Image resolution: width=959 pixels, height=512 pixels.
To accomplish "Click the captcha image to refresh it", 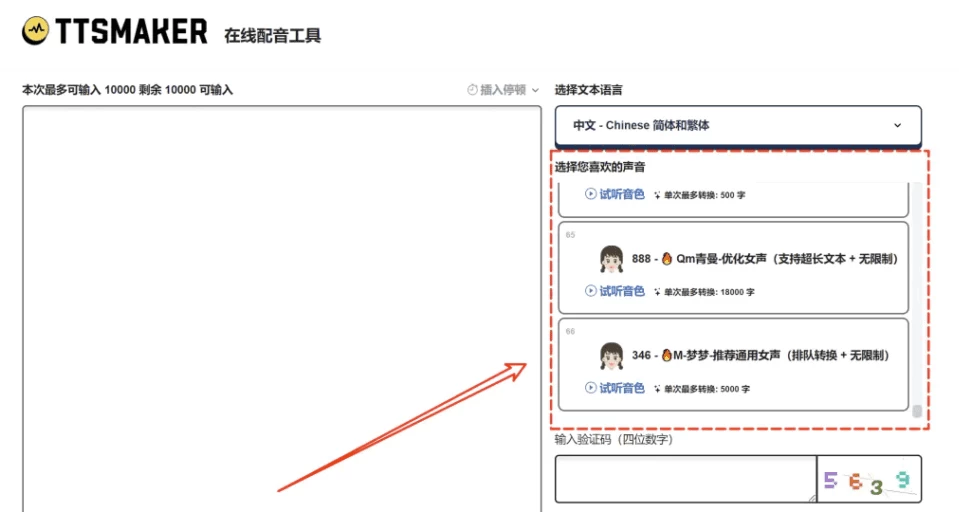I will click(x=868, y=480).
